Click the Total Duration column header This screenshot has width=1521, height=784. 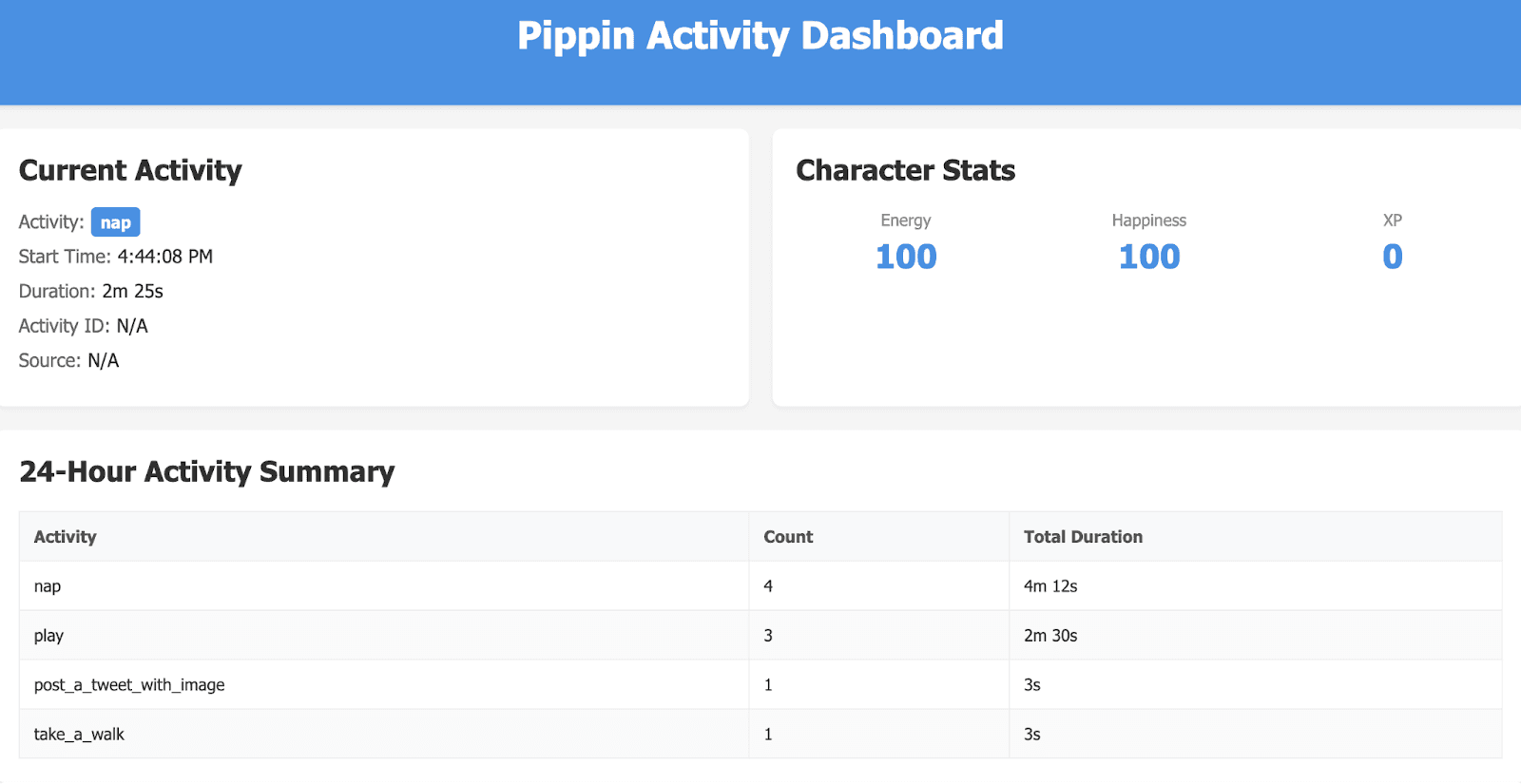tap(1083, 537)
